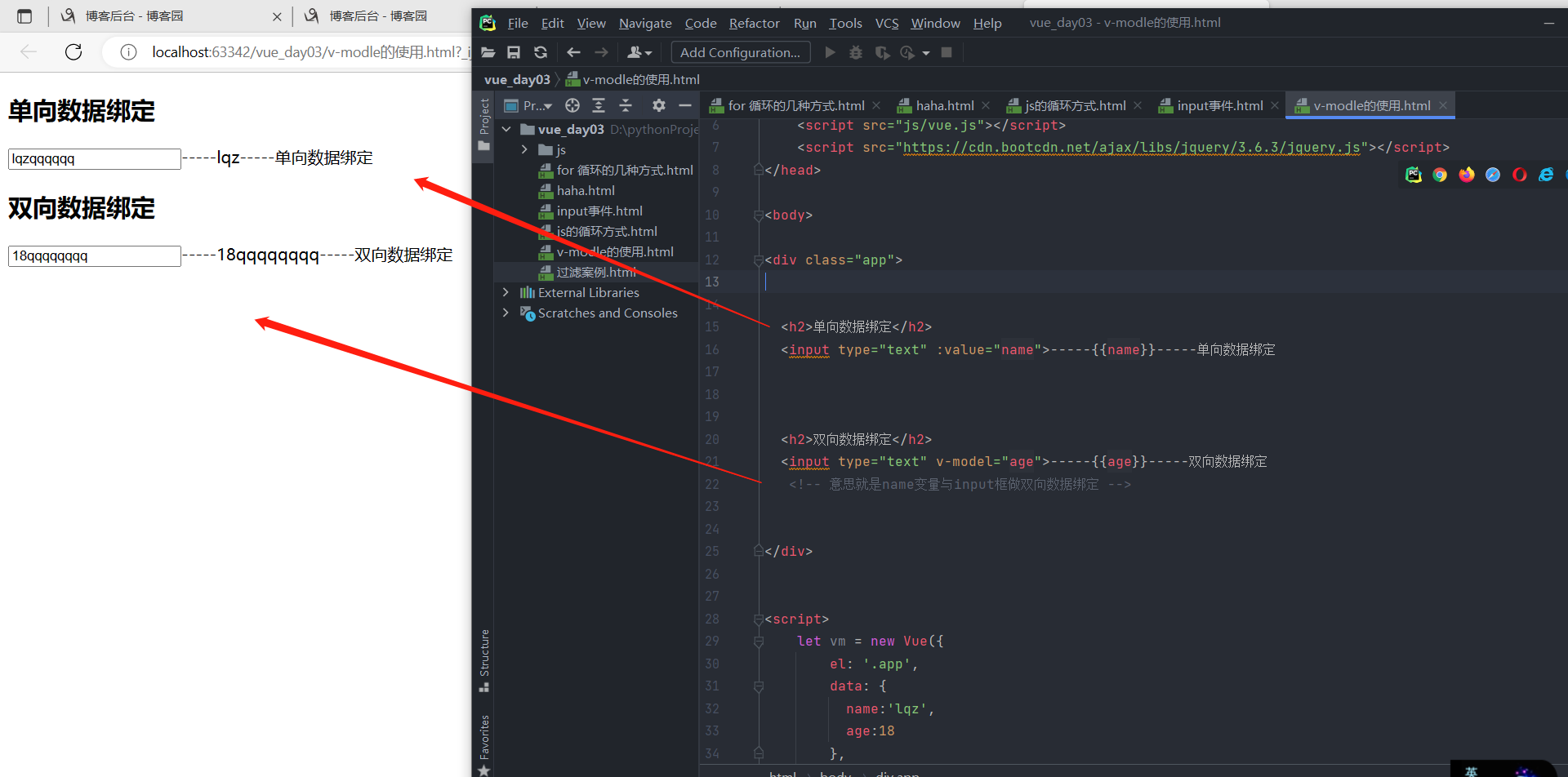The width and height of the screenshot is (1568, 777).
Task: Click the browser back arrow
Action: pos(29,52)
